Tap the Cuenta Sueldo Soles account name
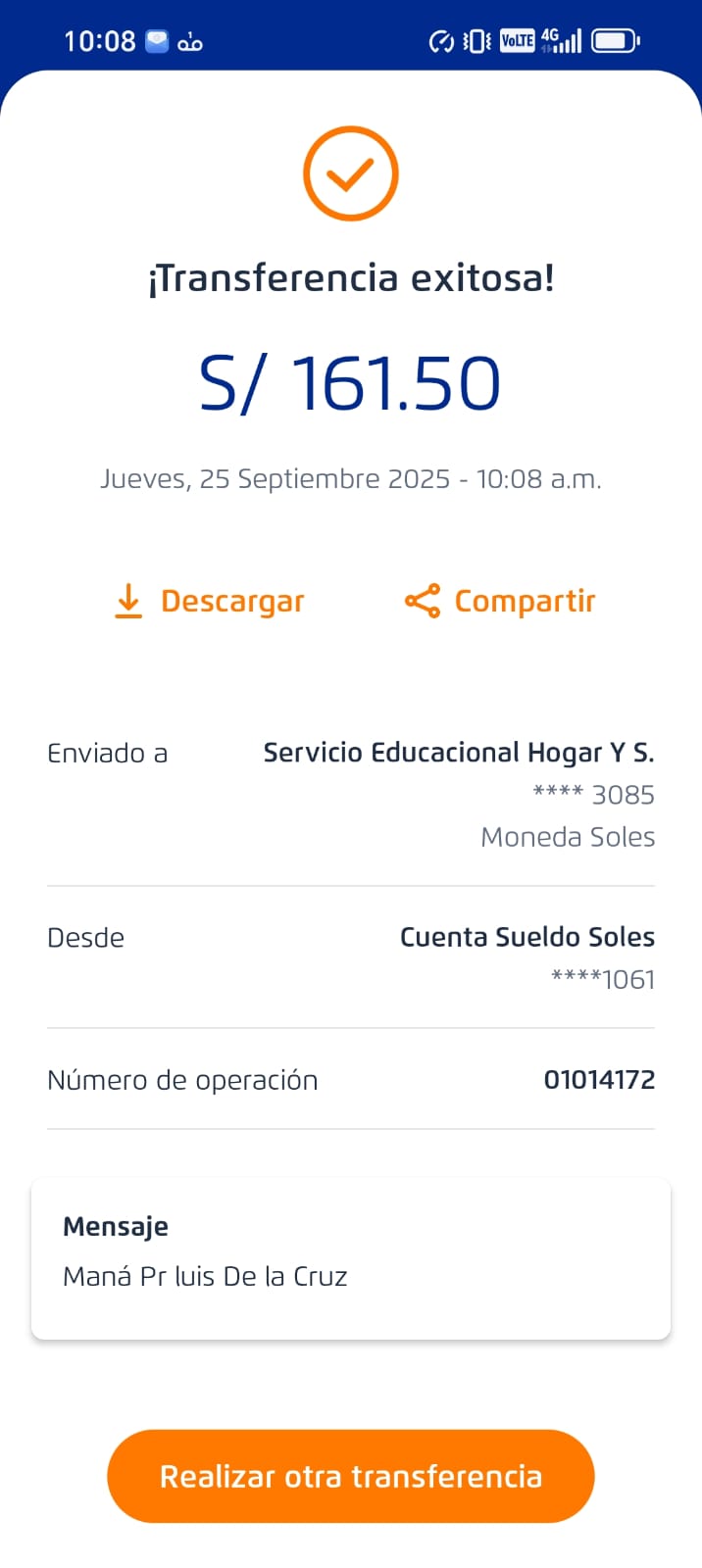 pyautogui.click(x=526, y=937)
